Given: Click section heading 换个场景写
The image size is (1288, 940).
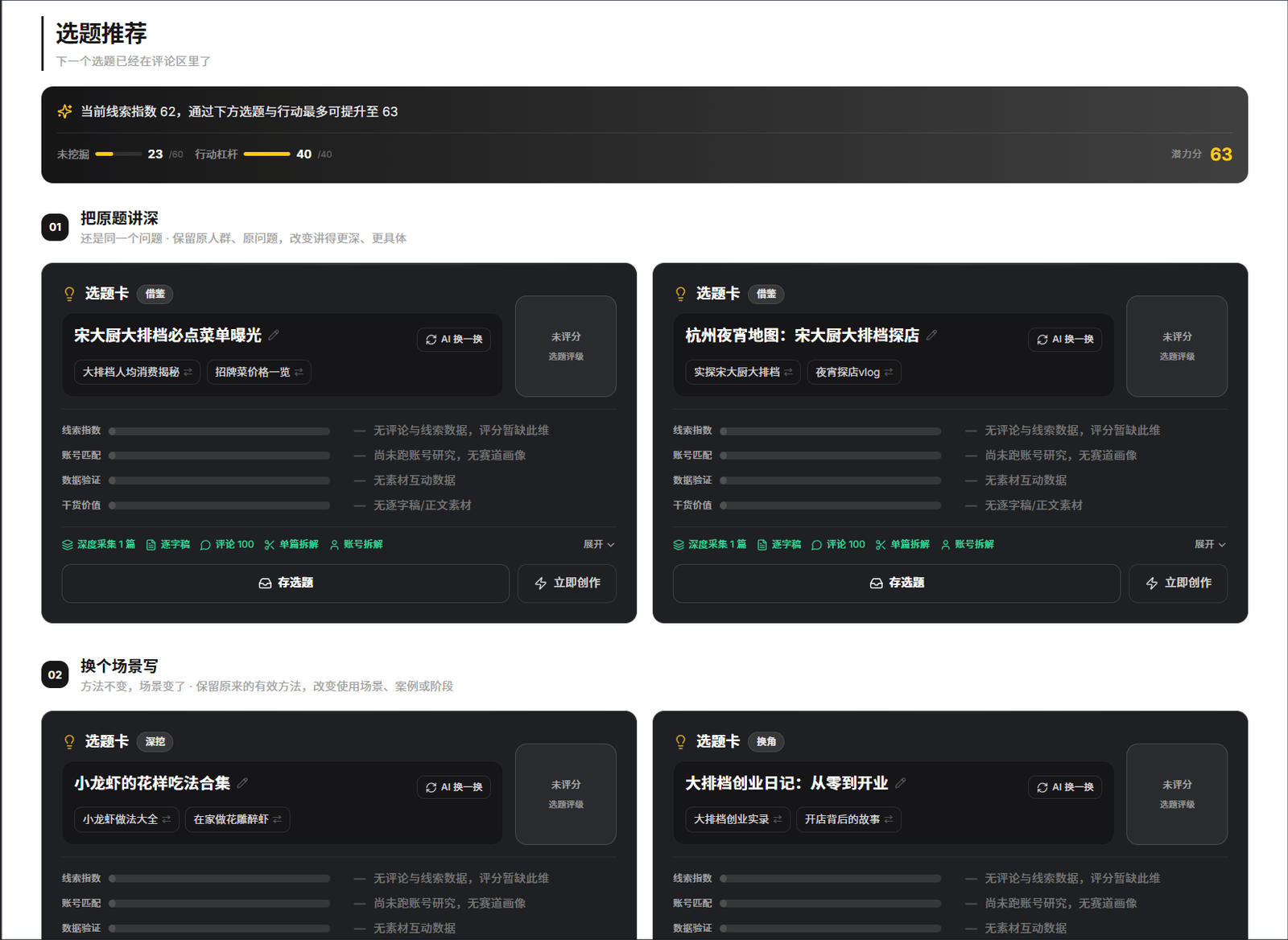Looking at the screenshot, I should click(x=119, y=666).
